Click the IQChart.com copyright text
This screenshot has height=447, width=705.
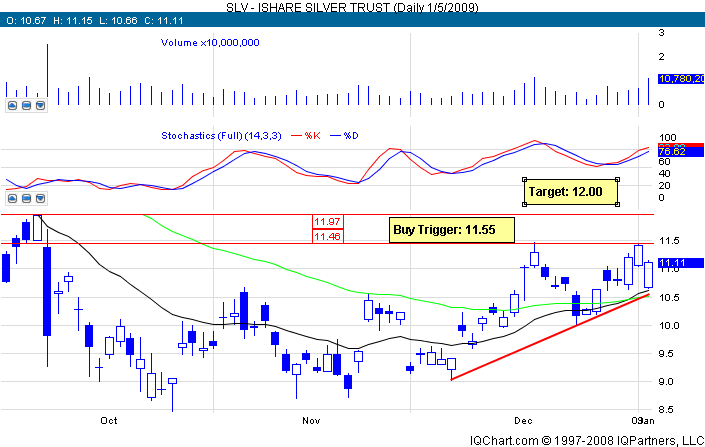coord(587,441)
